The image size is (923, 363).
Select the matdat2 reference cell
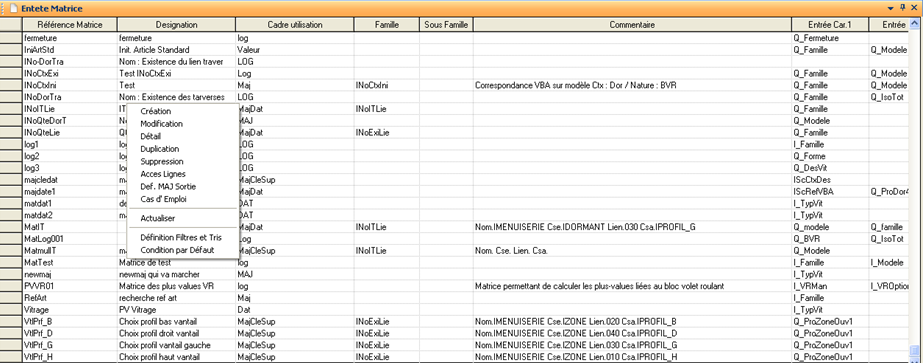click(x=70, y=215)
